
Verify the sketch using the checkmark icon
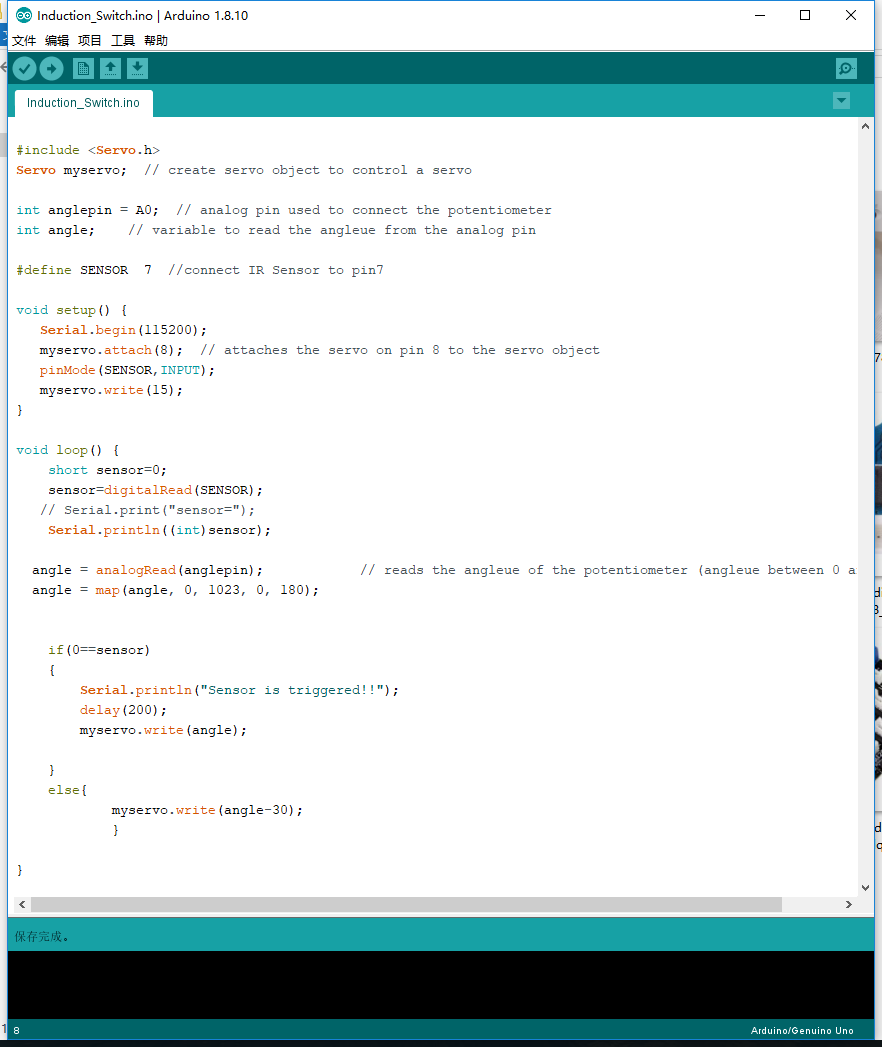tap(24, 68)
